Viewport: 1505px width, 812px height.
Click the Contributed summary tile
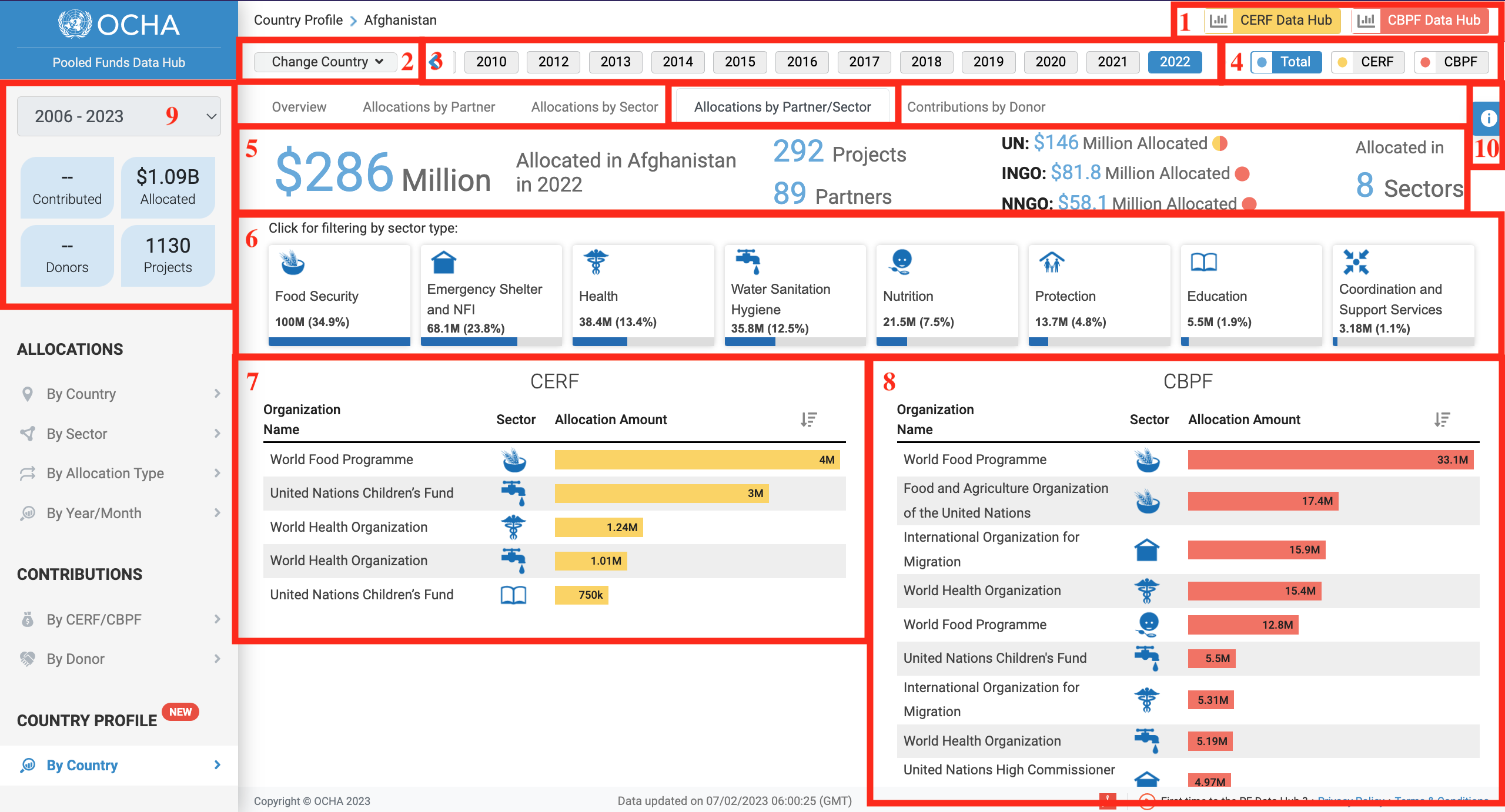pyautogui.click(x=67, y=187)
